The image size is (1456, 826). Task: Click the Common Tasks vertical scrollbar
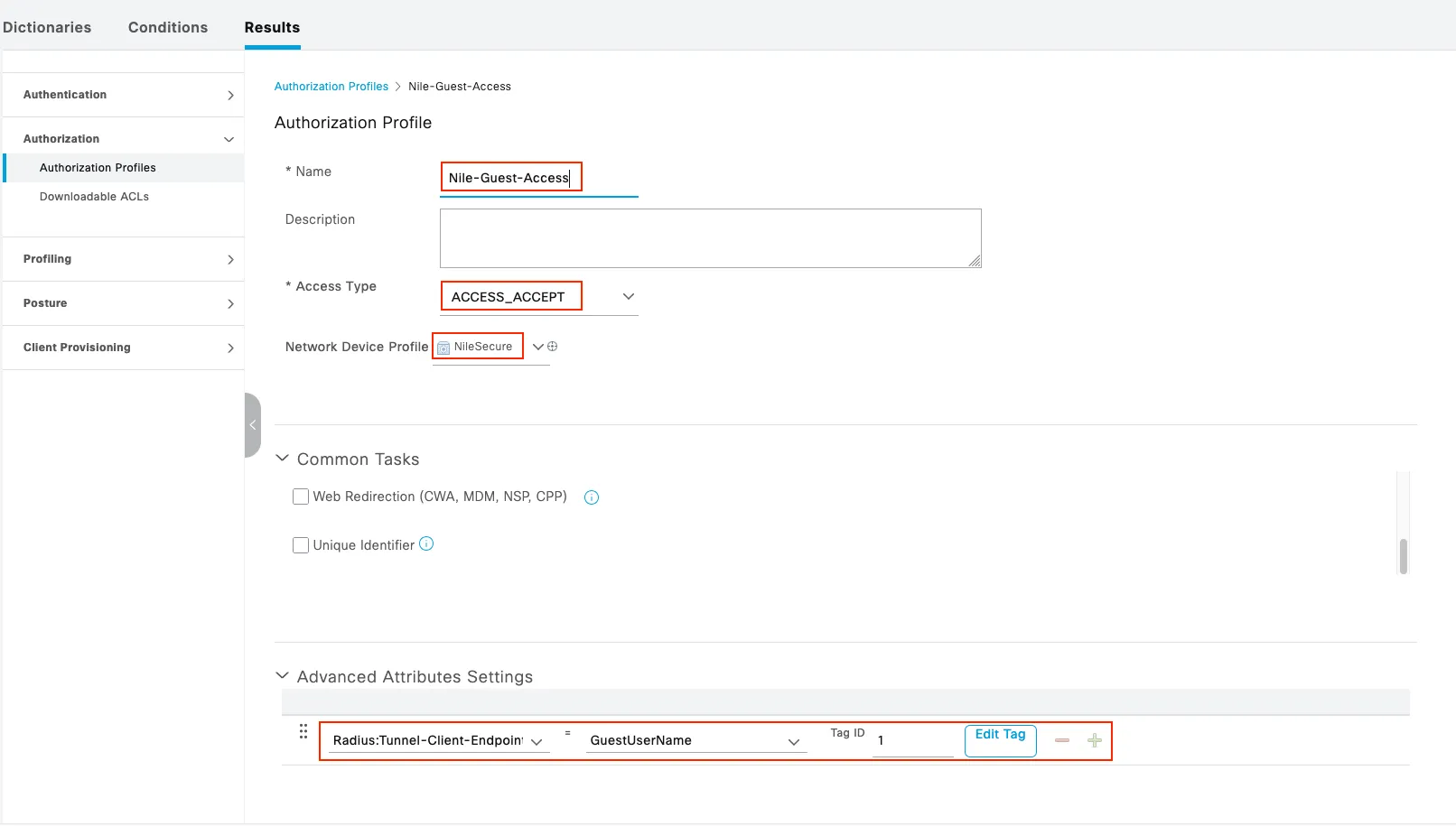(x=1403, y=556)
